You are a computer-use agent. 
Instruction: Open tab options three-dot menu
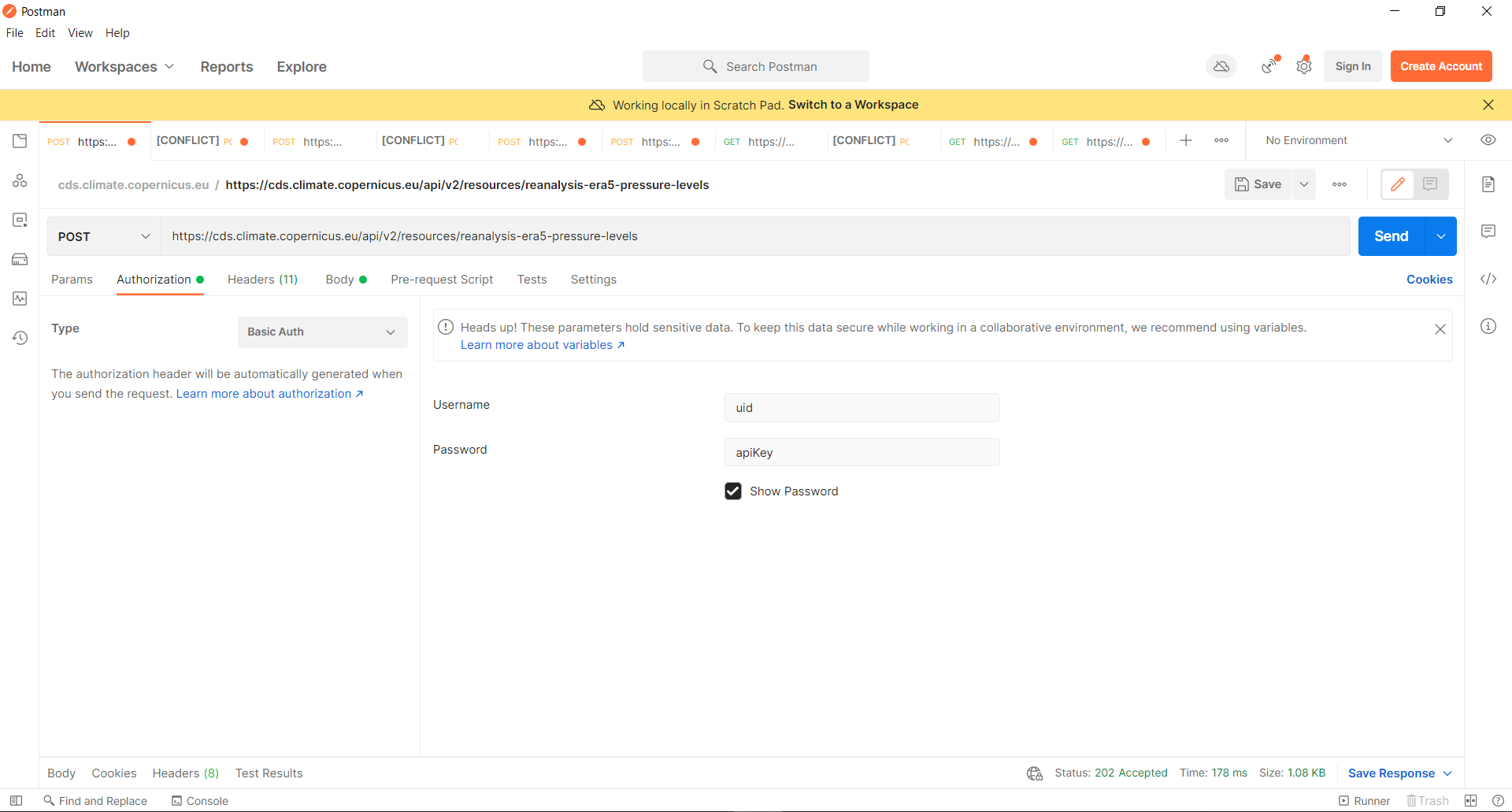click(x=1221, y=140)
